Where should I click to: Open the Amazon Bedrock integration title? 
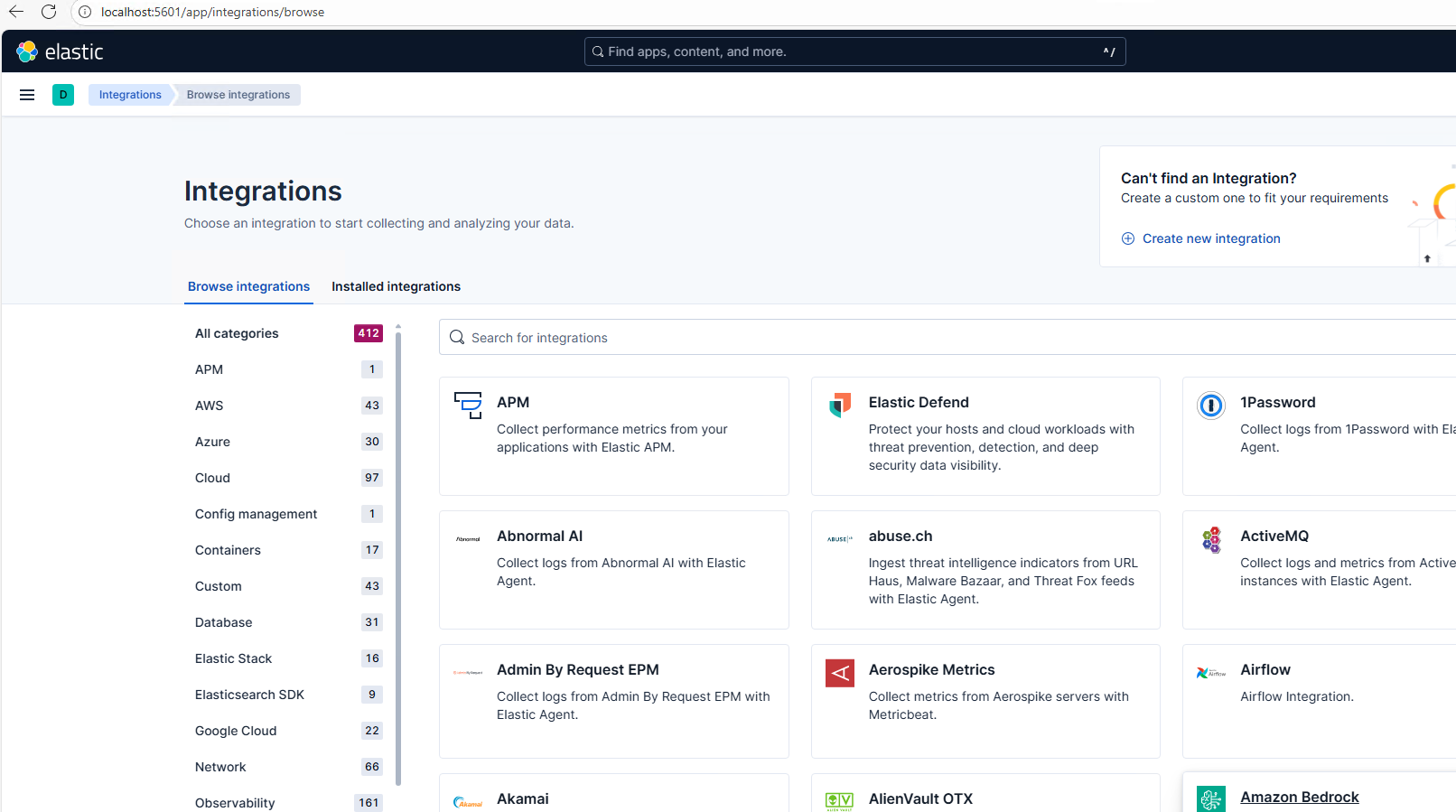[1299, 797]
